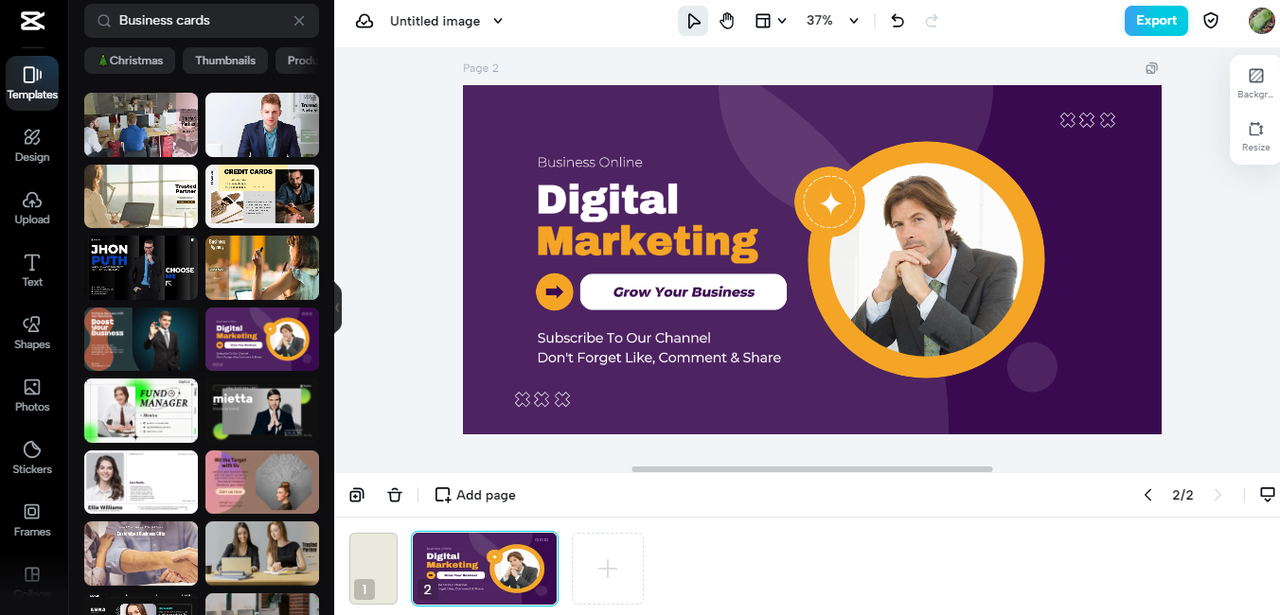
Task: Open the Design sidebar panel
Action: click(32, 146)
